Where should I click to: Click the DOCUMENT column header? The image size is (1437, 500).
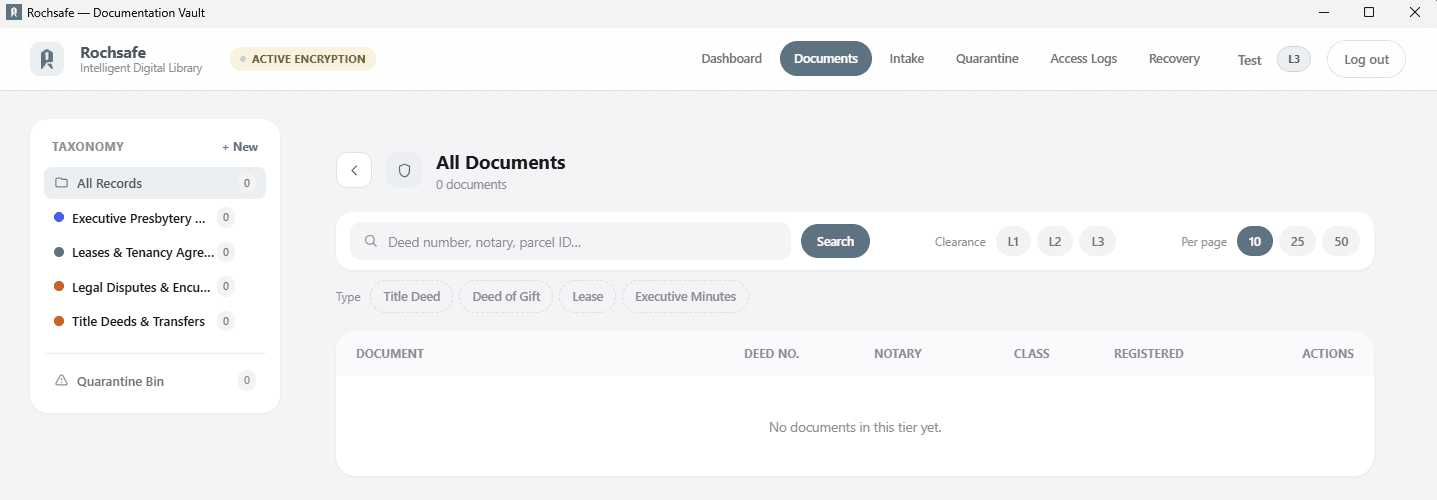coord(390,354)
